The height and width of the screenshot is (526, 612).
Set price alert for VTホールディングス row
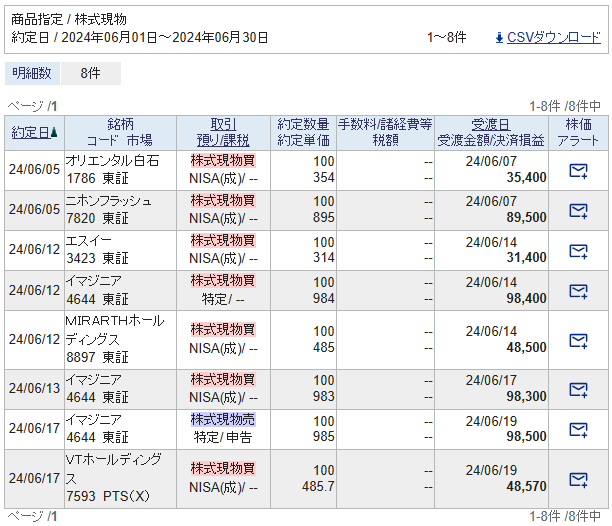[x=578, y=480]
